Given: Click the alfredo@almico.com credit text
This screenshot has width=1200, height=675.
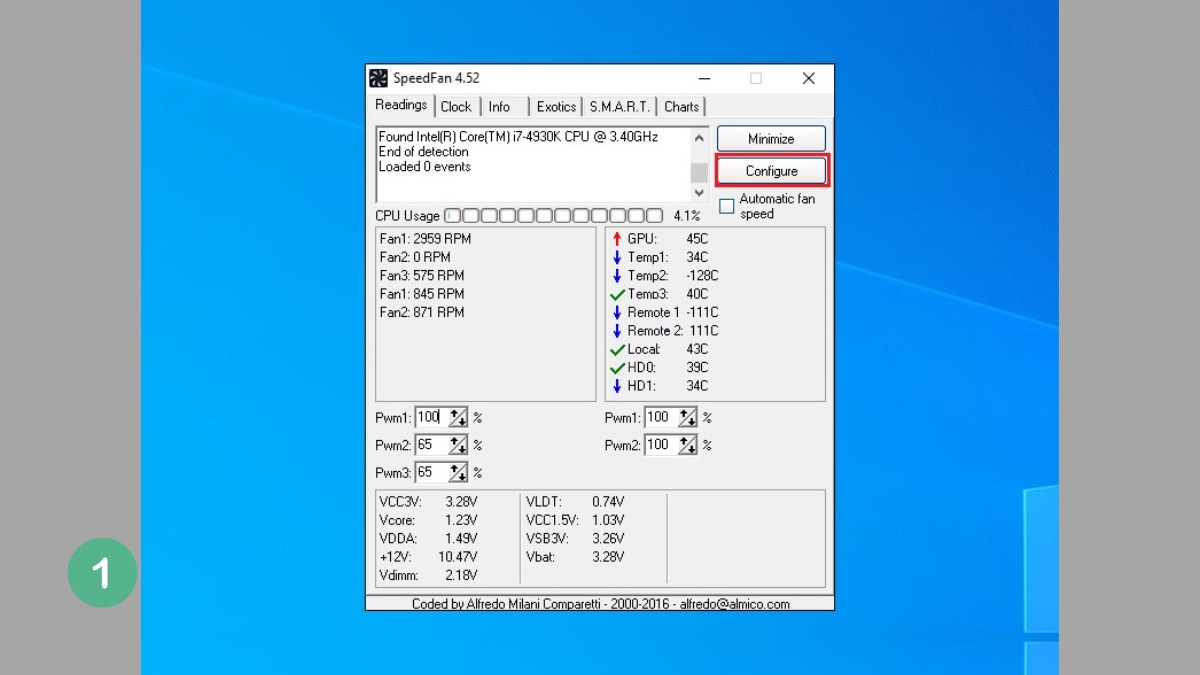Looking at the screenshot, I should tap(734, 604).
